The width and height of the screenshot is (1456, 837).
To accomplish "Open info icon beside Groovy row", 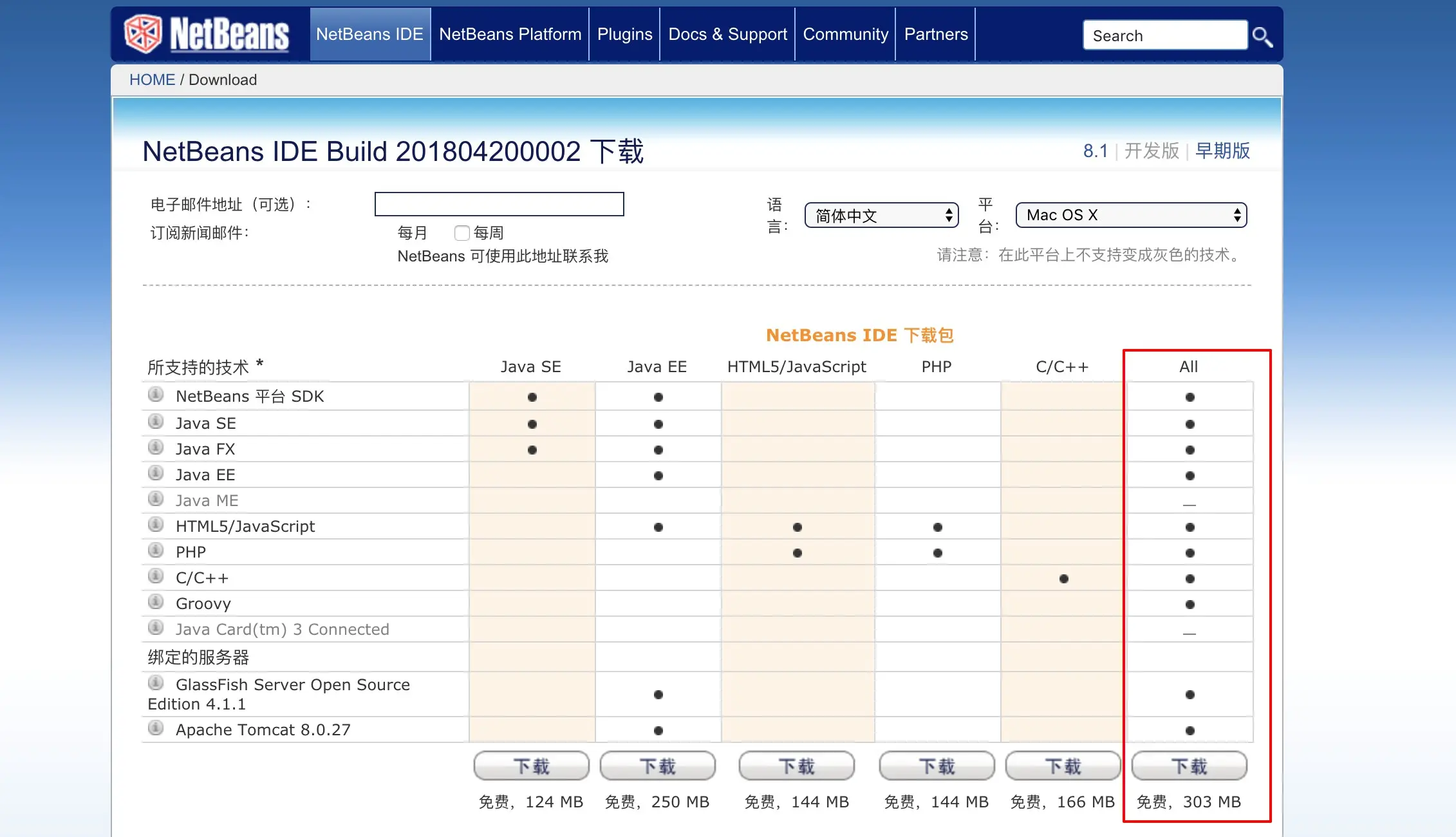I will tap(156, 601).
